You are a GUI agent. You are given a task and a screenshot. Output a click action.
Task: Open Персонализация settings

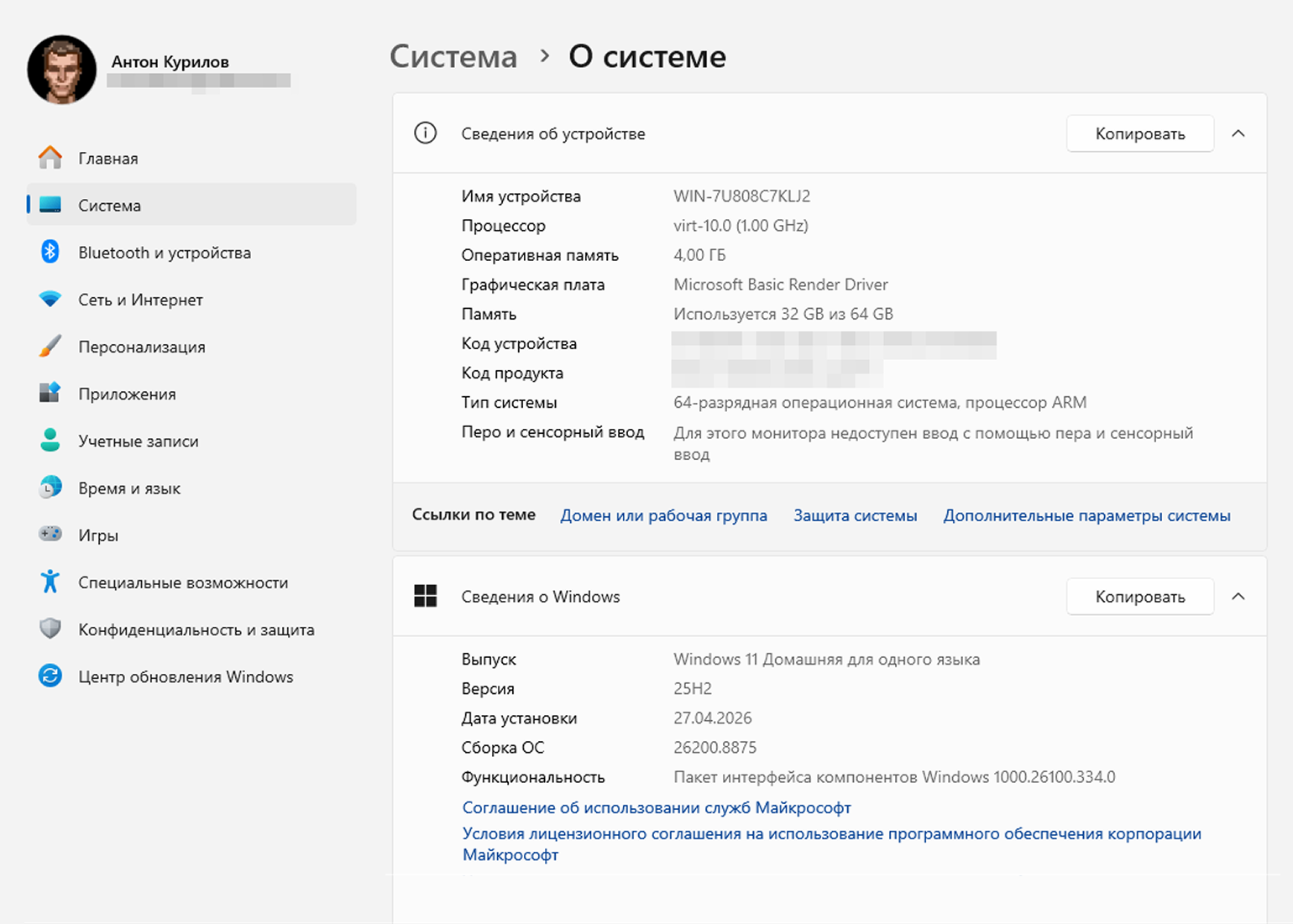191,346
